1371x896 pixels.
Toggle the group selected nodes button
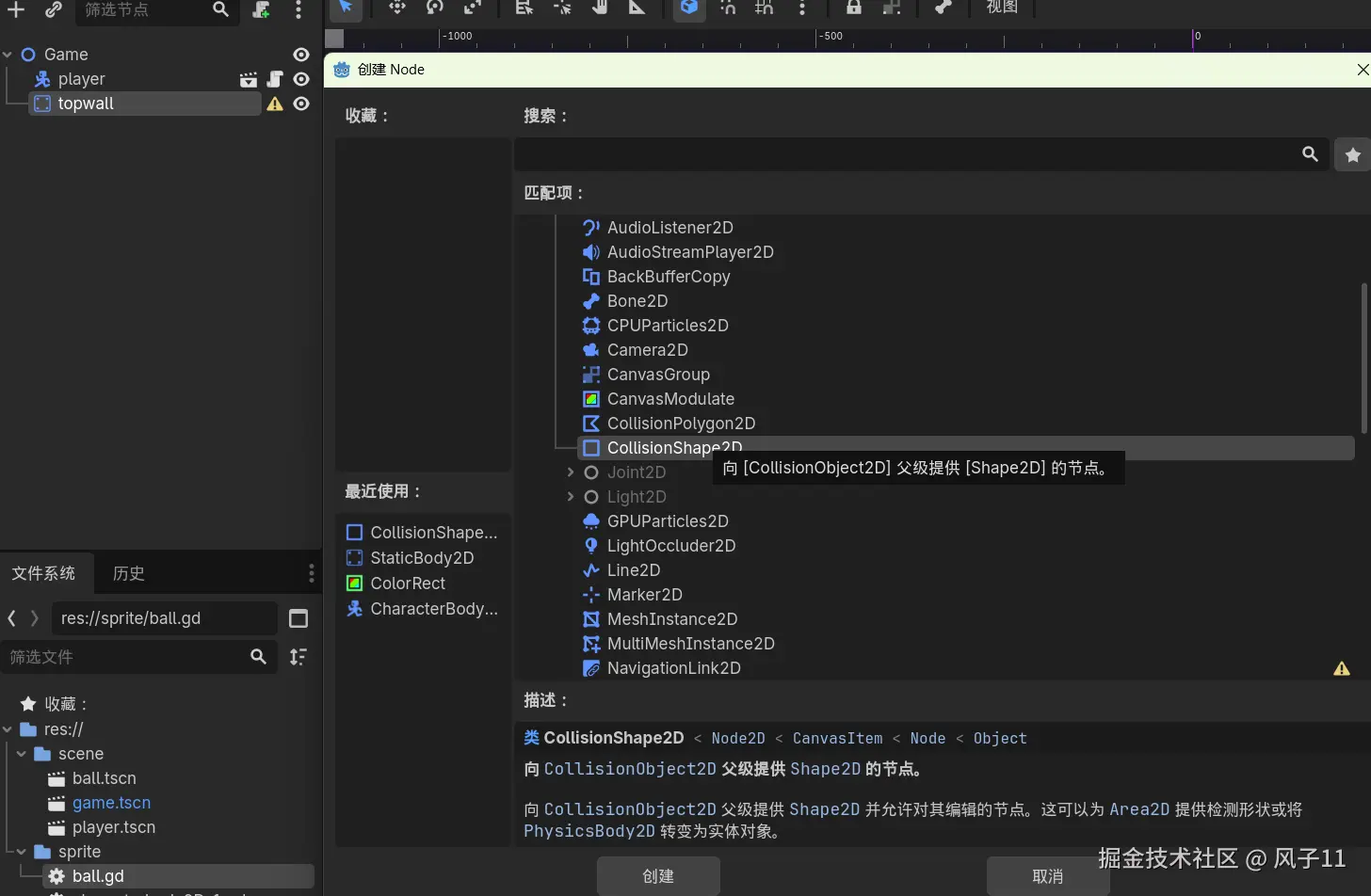tap(892, 8)
